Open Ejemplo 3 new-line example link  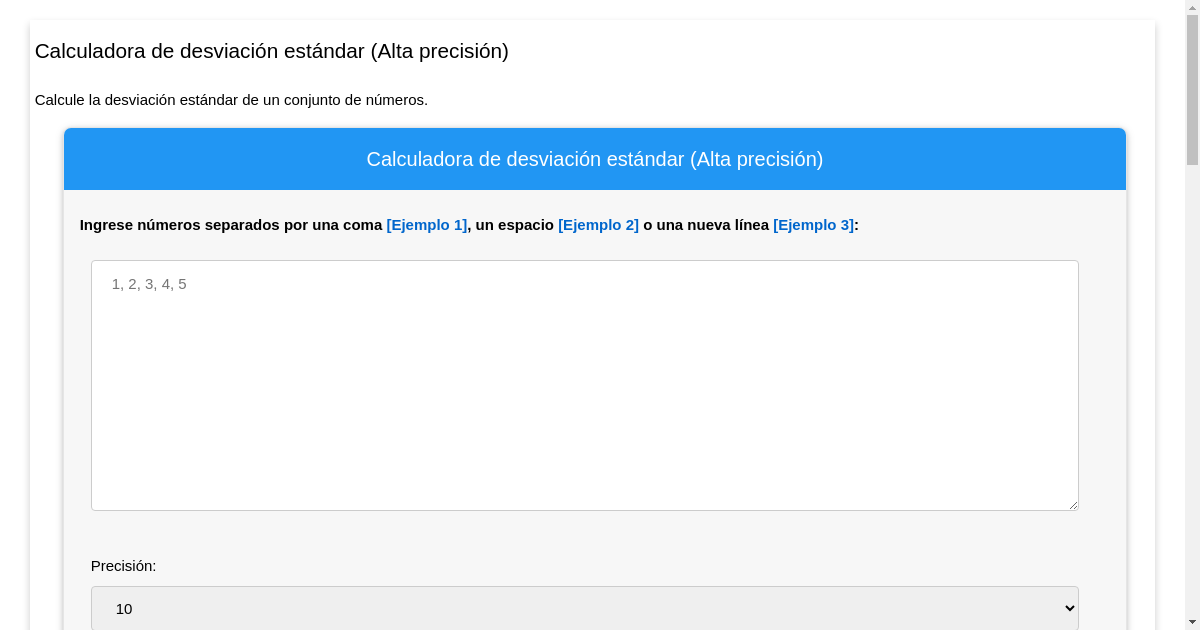coord(813,225)
